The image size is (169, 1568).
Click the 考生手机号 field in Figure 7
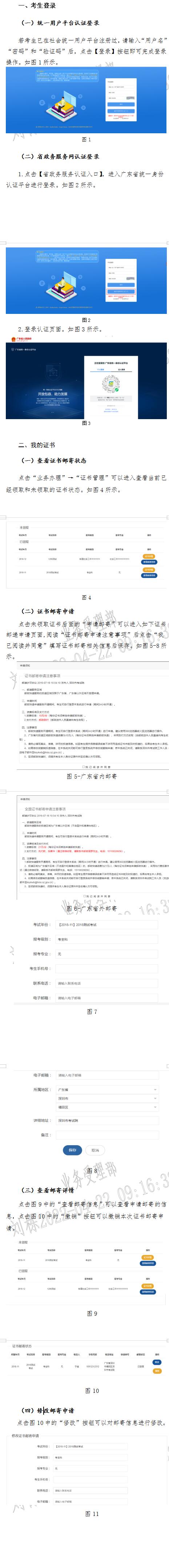tap(106, 968)
